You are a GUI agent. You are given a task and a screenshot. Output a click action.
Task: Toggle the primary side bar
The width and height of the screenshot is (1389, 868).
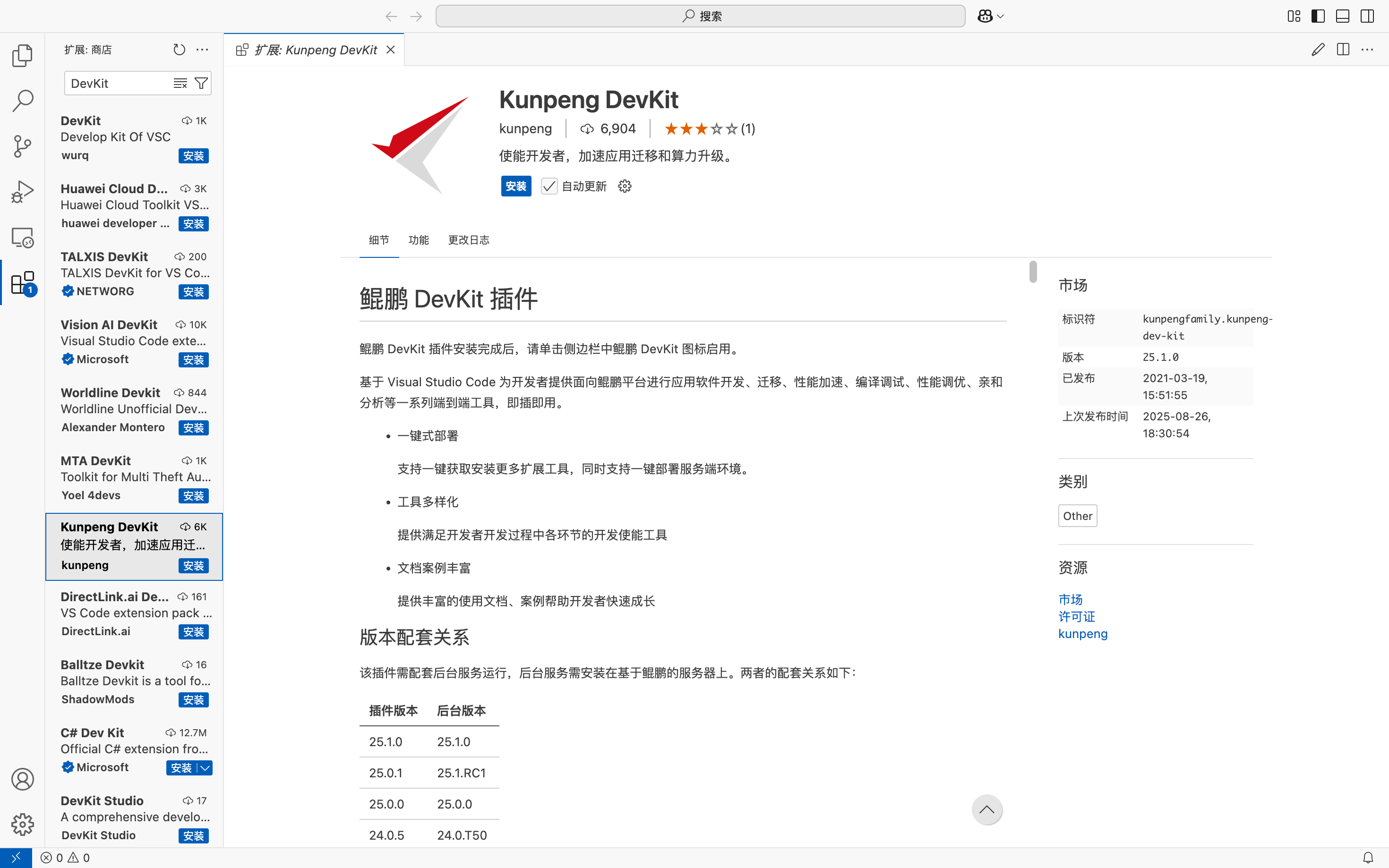pyautogui.click(x=1318, y=16)
